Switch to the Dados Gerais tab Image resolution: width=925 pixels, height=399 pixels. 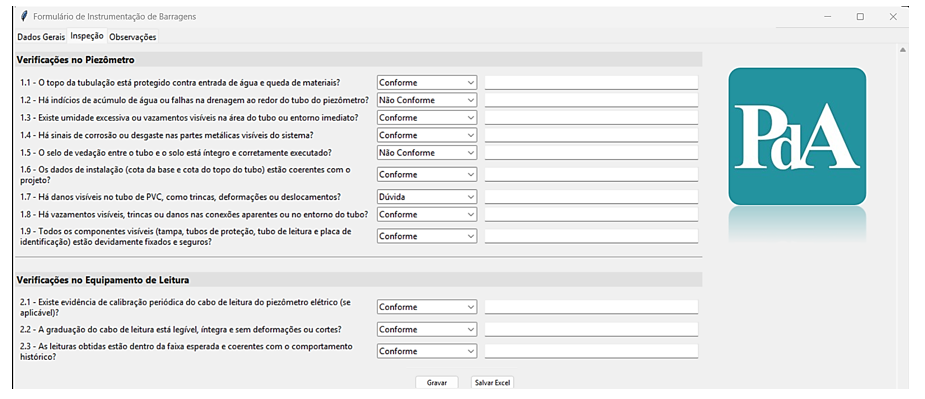click(x=41, y=37)
